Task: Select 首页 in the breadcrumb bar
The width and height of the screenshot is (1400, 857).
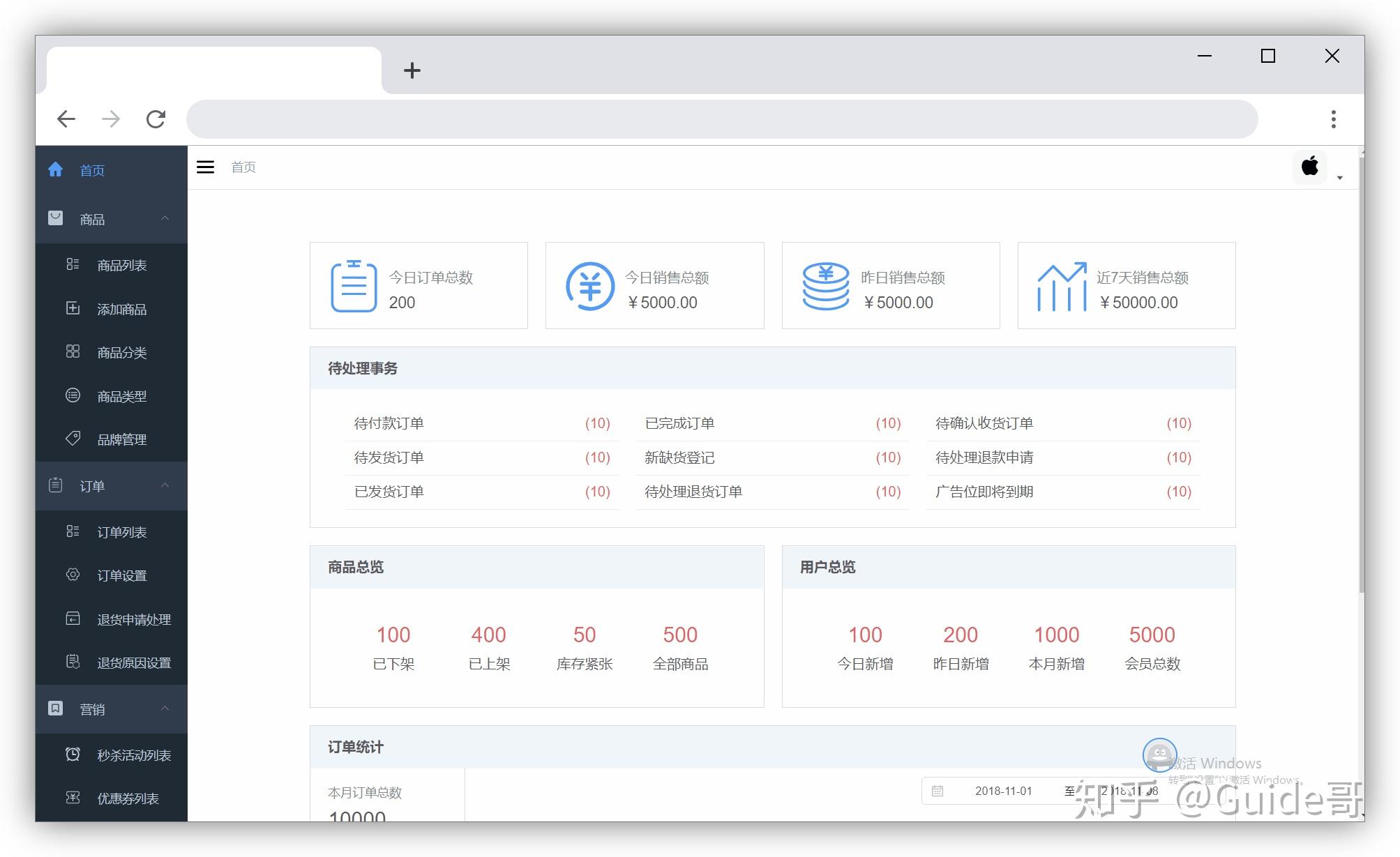Action: 243,167
